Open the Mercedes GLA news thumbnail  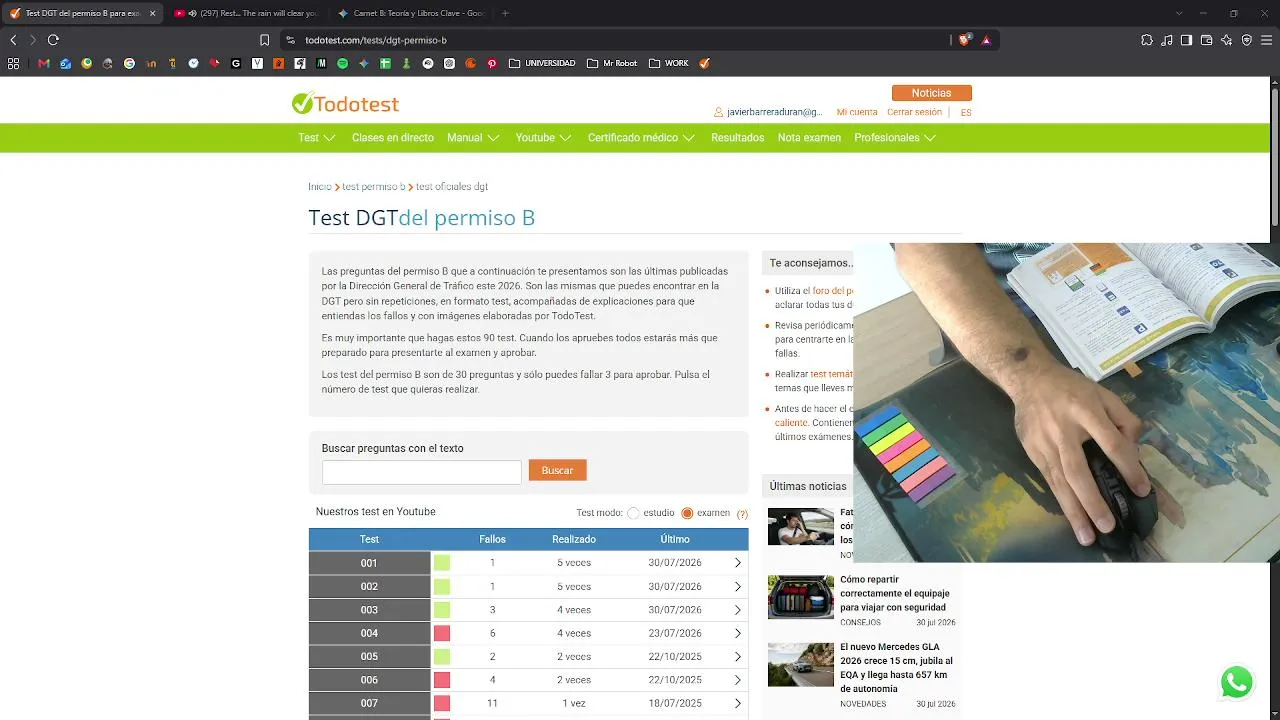point(801,664)
